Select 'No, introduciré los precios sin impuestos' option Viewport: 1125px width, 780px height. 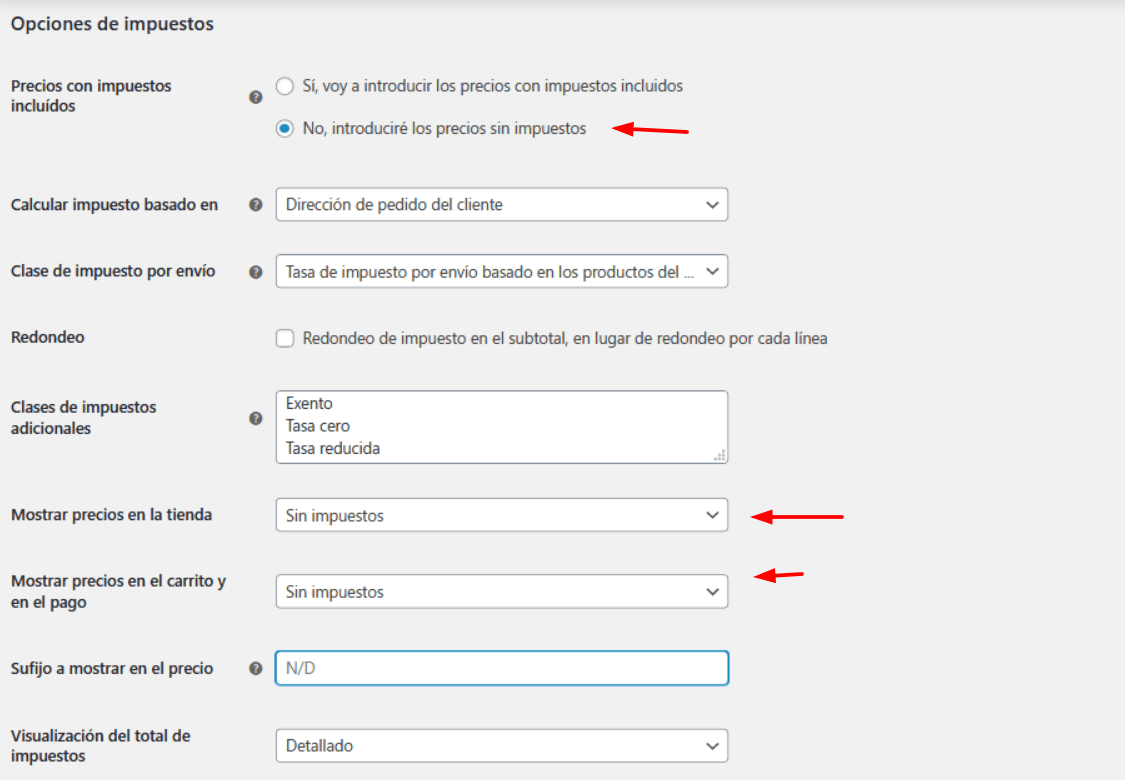pyautogui.click(x=285, y=128)
